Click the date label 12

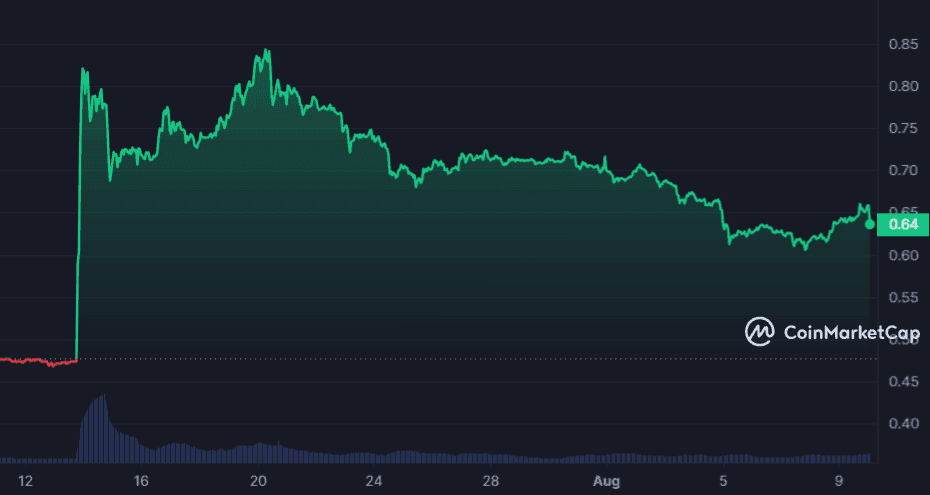[25, 480]
